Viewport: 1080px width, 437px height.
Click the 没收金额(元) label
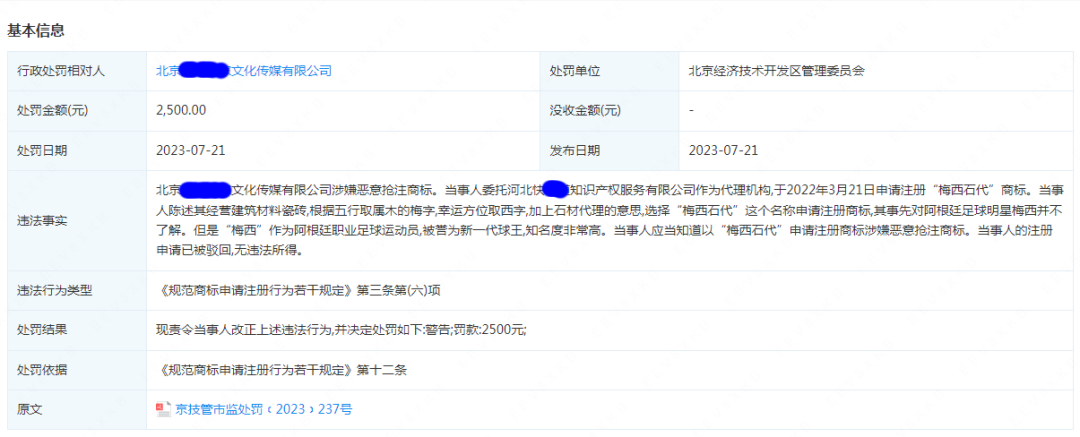coord(584,110)
